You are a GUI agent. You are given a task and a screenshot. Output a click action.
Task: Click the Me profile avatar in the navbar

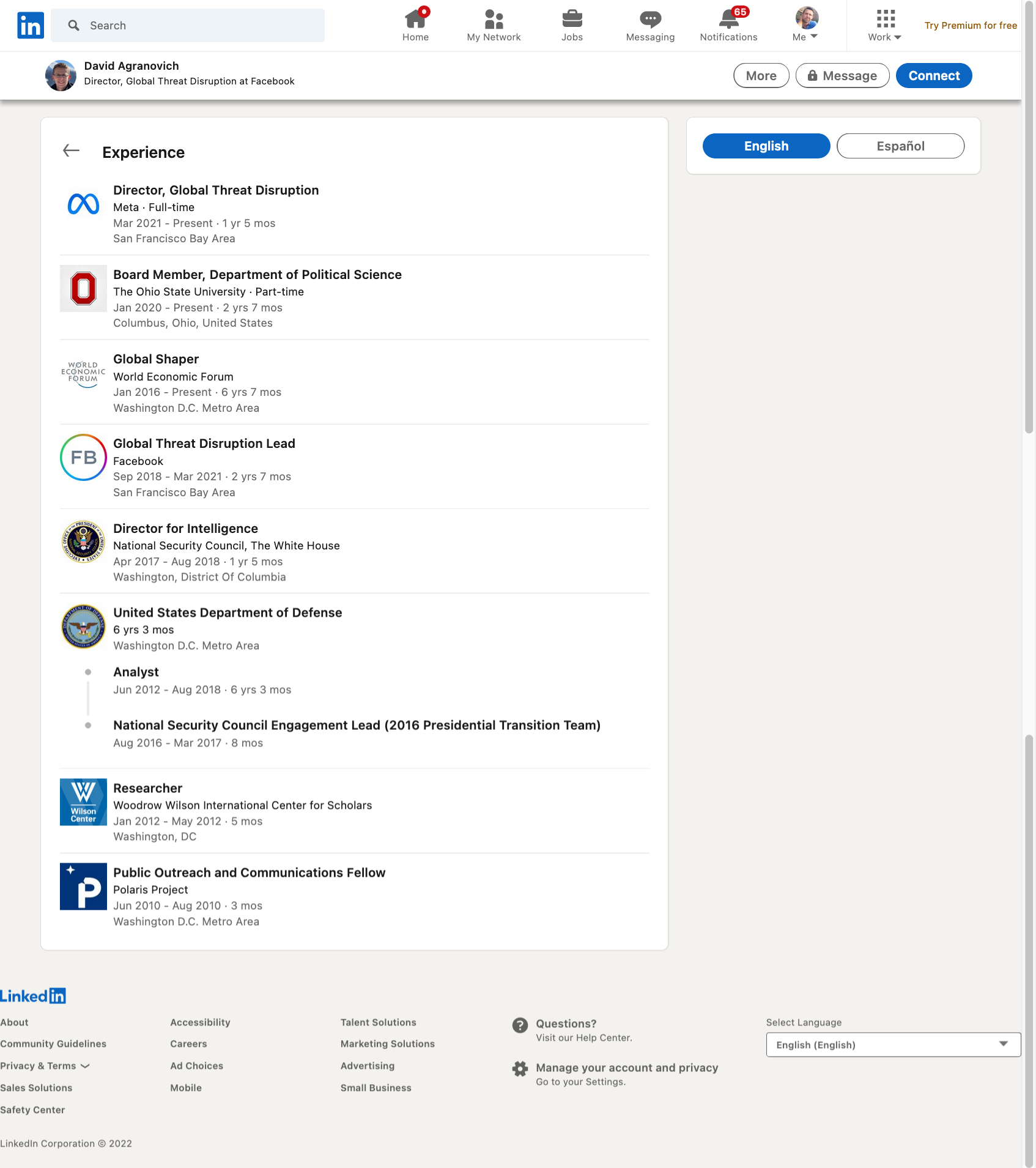pos(807,18)
